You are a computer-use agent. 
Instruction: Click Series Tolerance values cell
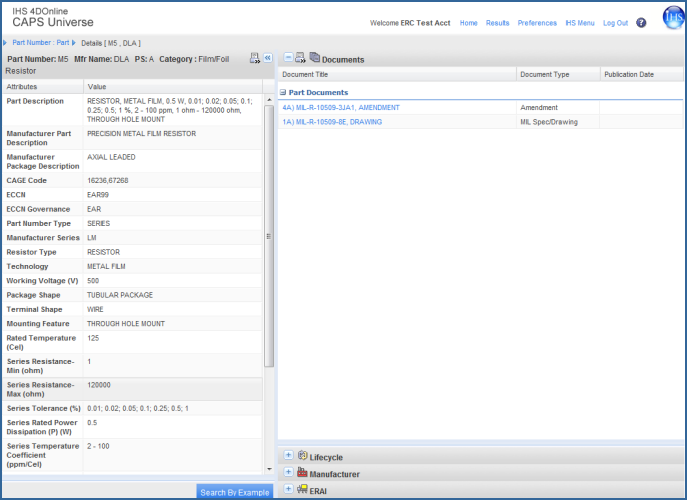click(x=173, y=408)
